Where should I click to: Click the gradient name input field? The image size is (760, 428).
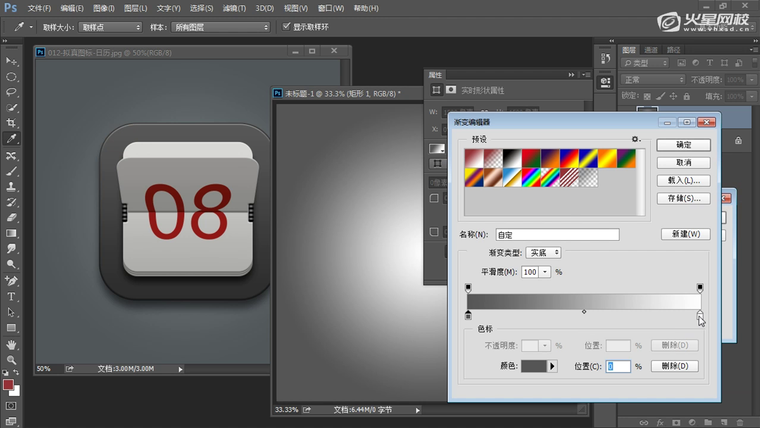(x=557, y=235)
